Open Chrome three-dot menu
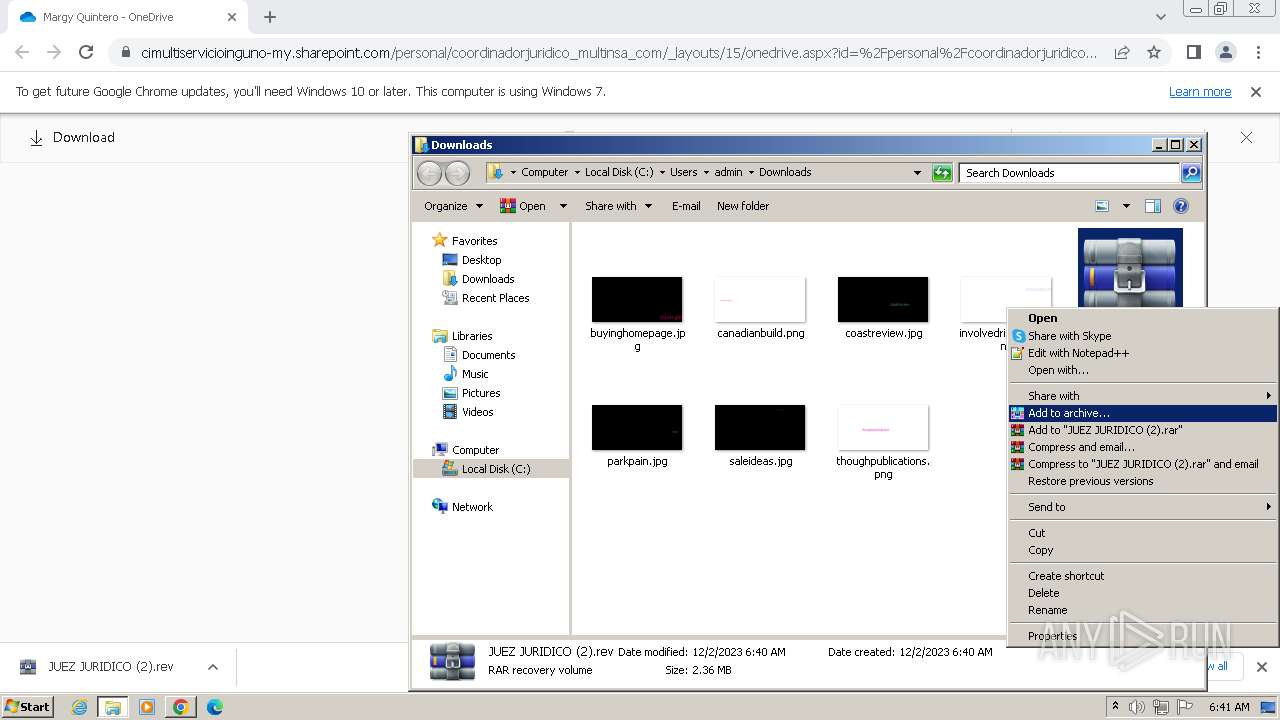1280x720 pixels. (x=1259, y=52)
